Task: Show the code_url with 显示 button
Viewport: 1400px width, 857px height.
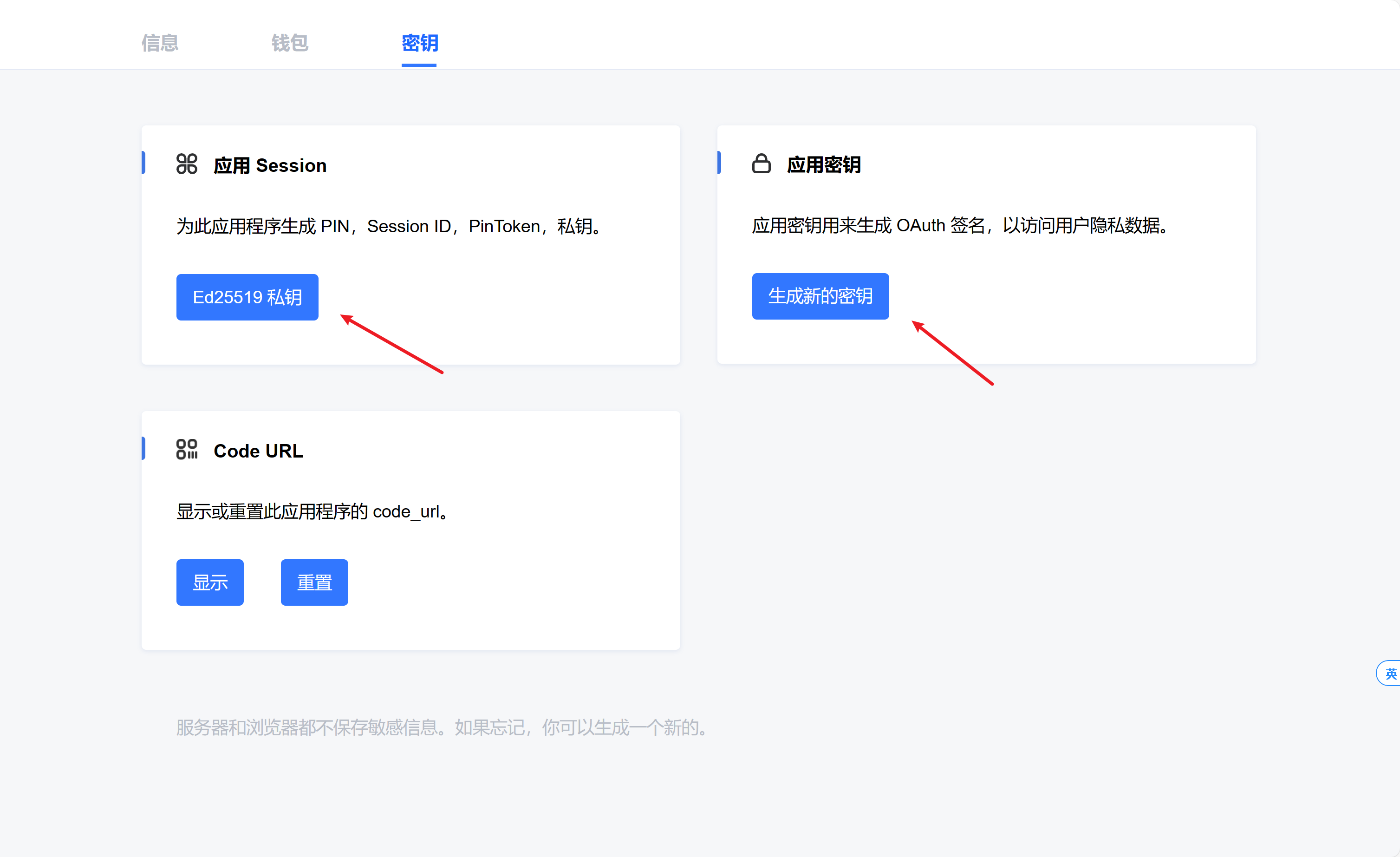Action: [210, 582]
